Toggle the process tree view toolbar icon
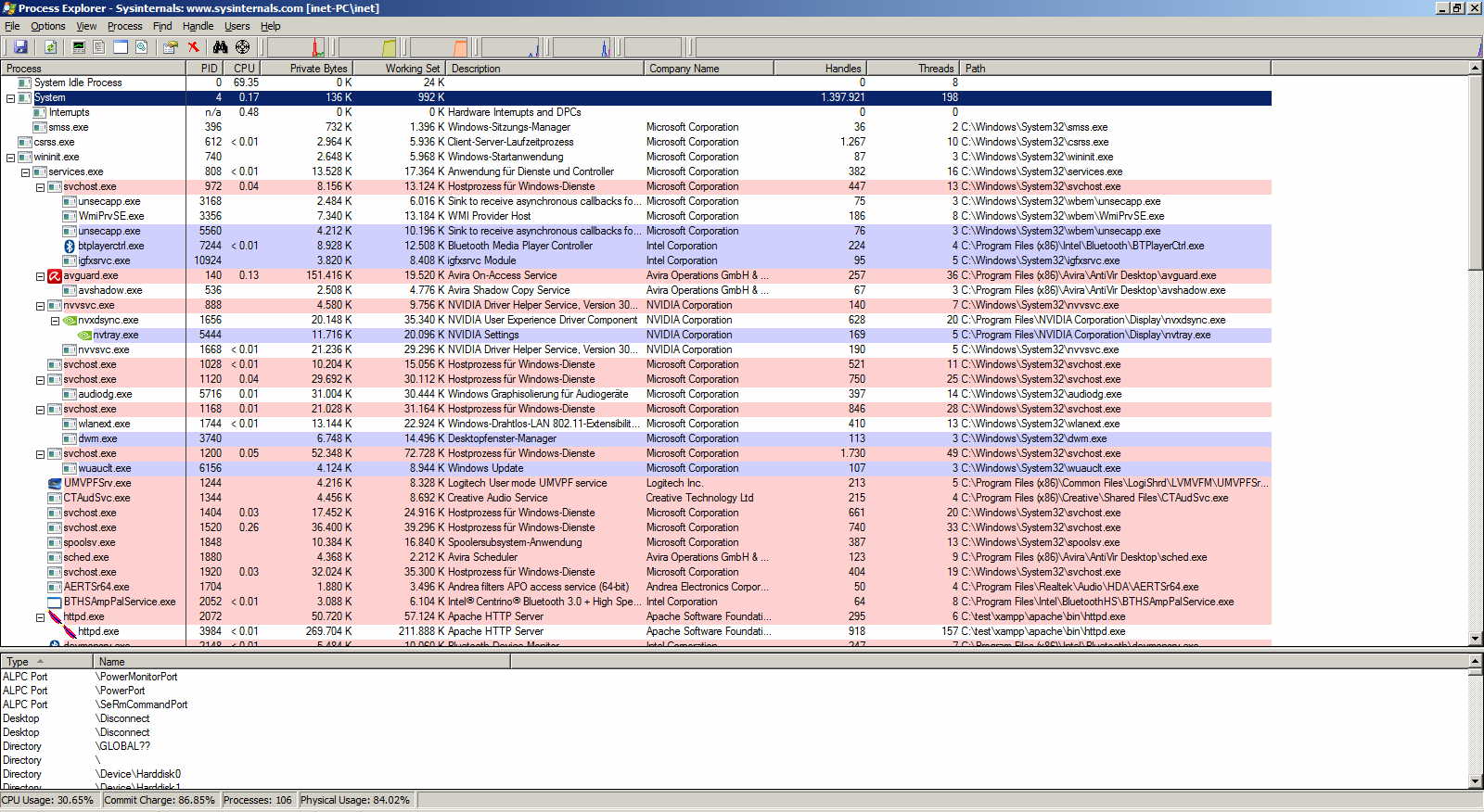 (x=99, y=46)
